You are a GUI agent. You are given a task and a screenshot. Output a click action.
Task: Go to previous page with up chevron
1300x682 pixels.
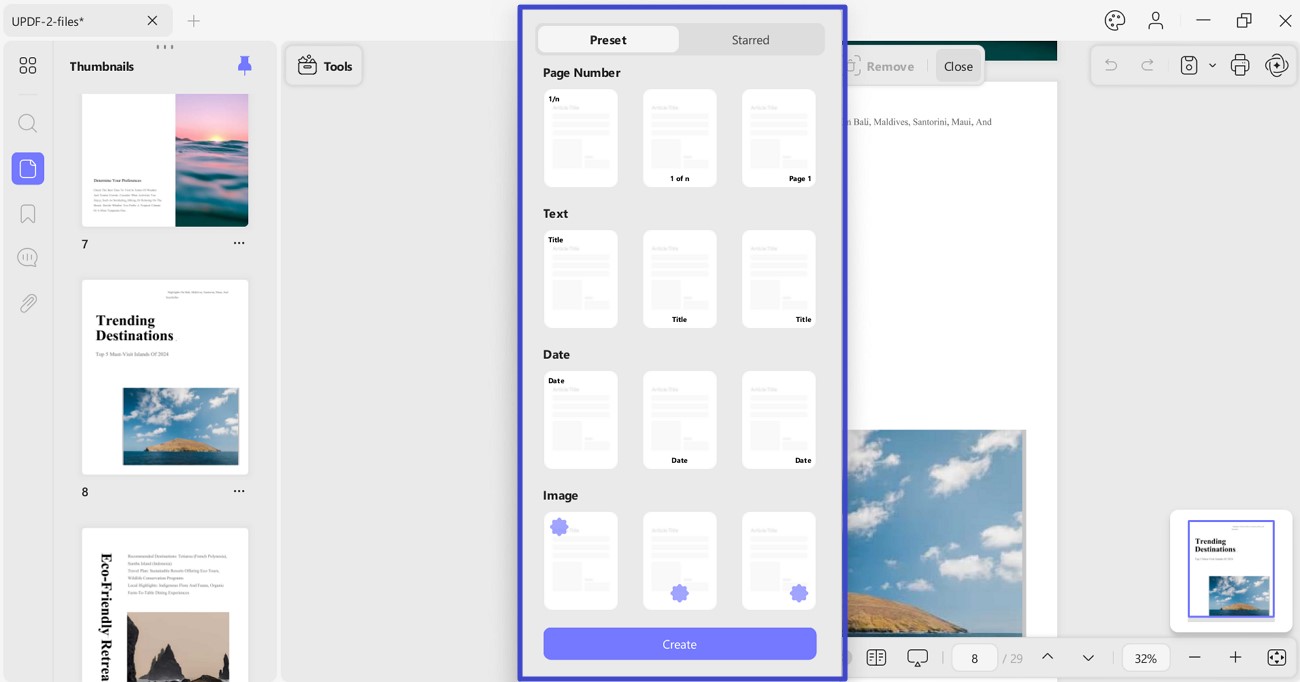tap(1047, 657)
